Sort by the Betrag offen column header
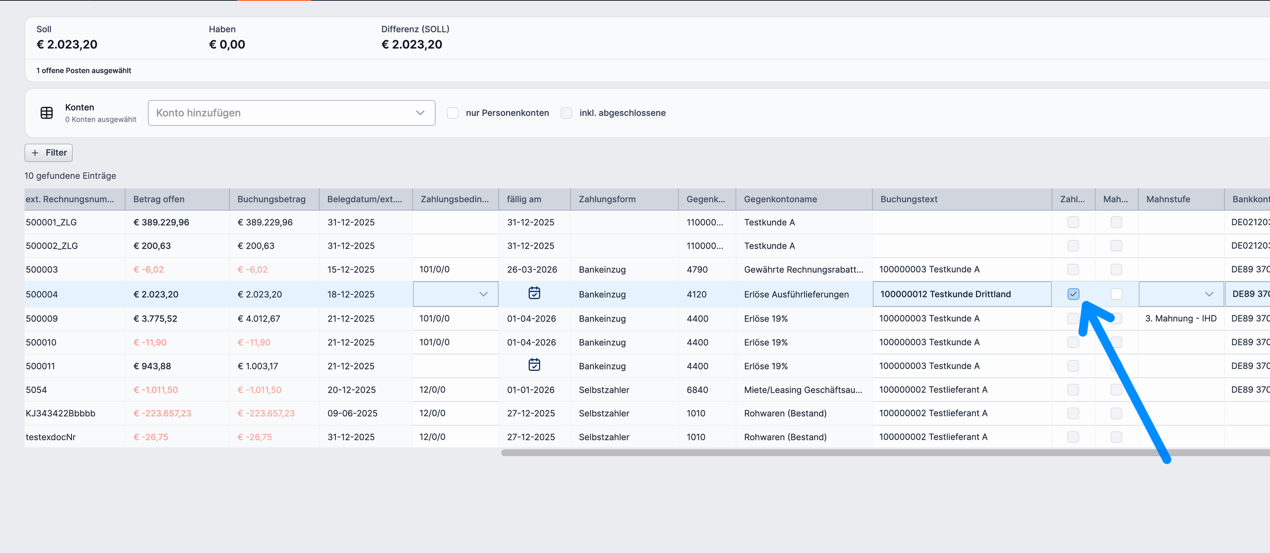Screen dimensions: 1270x553 pyautogui.click(x=159, y=199)
